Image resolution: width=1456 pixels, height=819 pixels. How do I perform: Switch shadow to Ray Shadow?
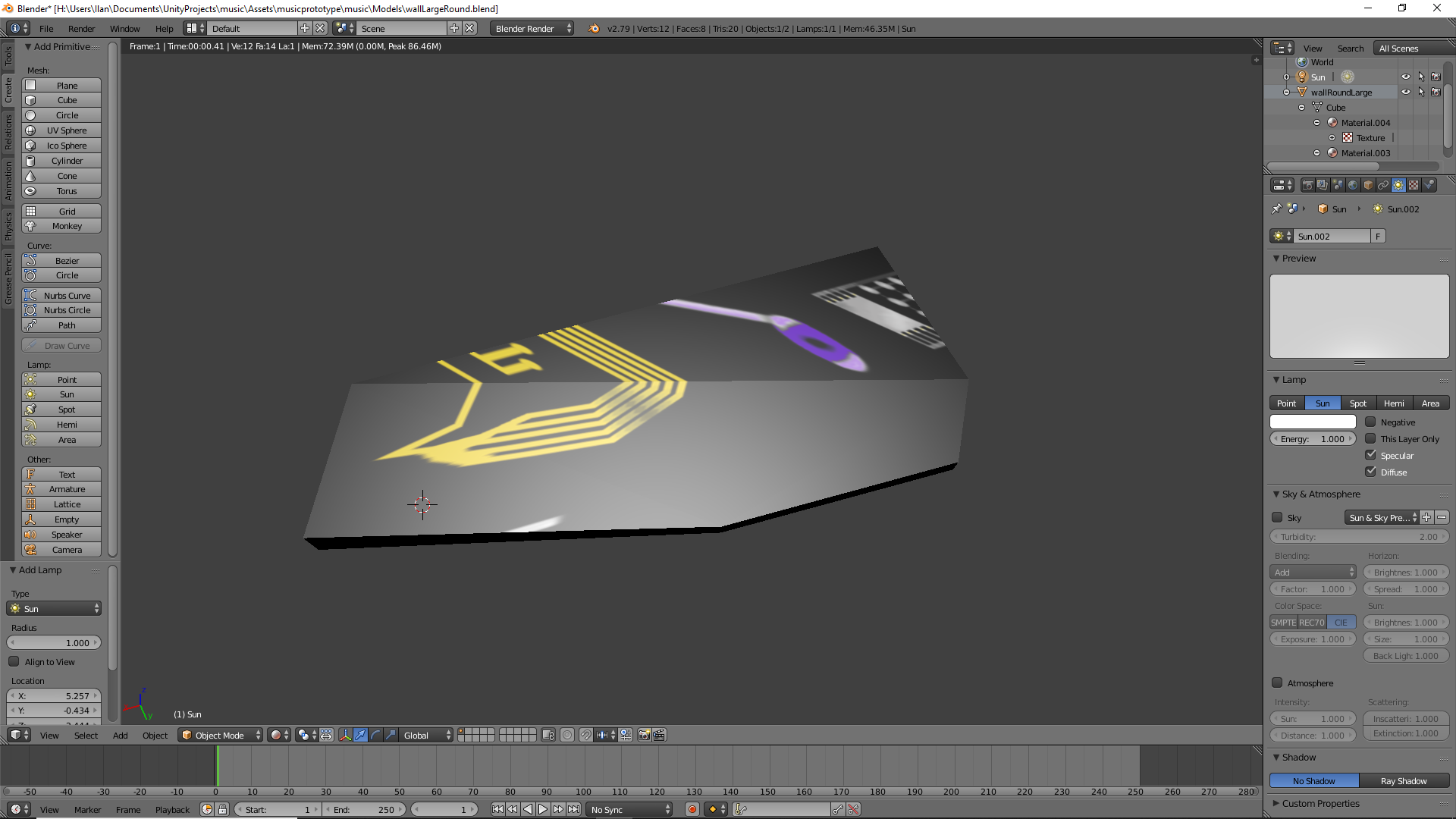[x=1404, y=780]
